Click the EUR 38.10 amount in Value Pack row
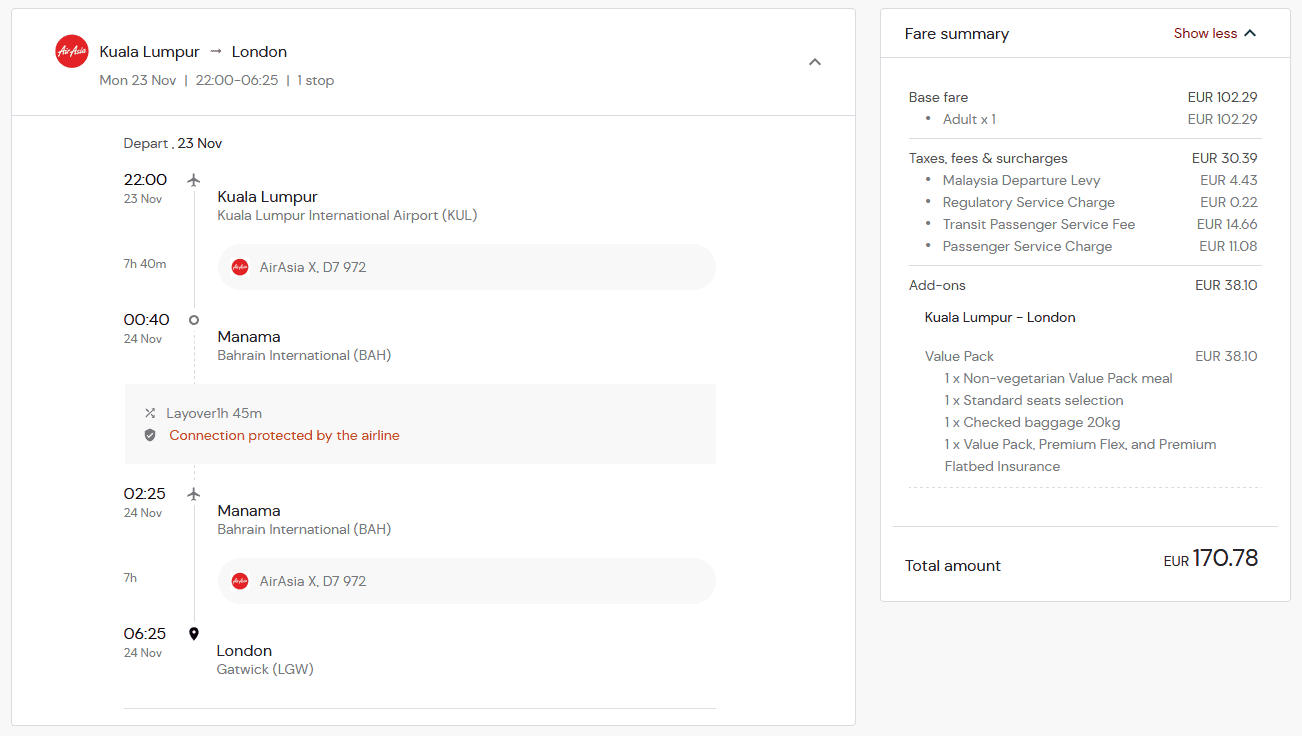This screenshot has height=736, width=1302. (x=1226, y=356)
